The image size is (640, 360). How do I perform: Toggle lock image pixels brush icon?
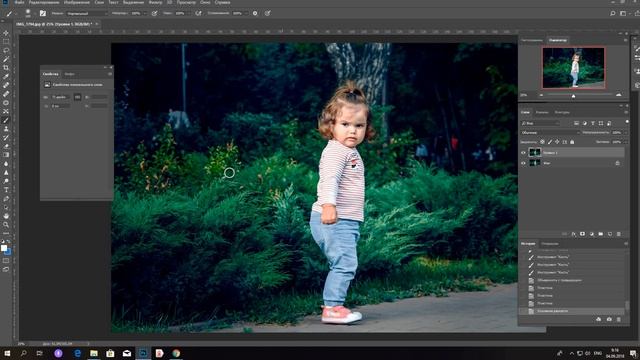pyautogui.click(x=550, y=142)
